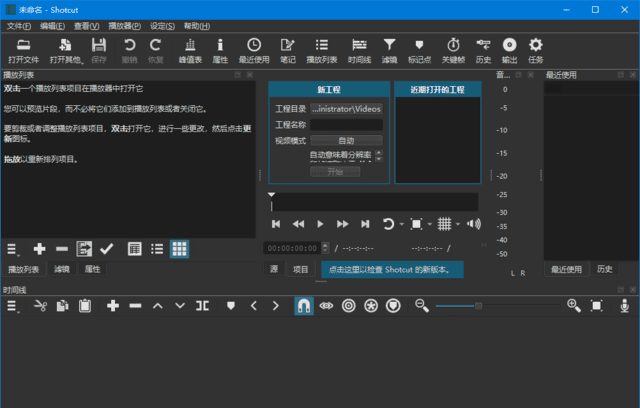
Task: Open the 峰值表 peak meter panel
Action: [190, 51]
